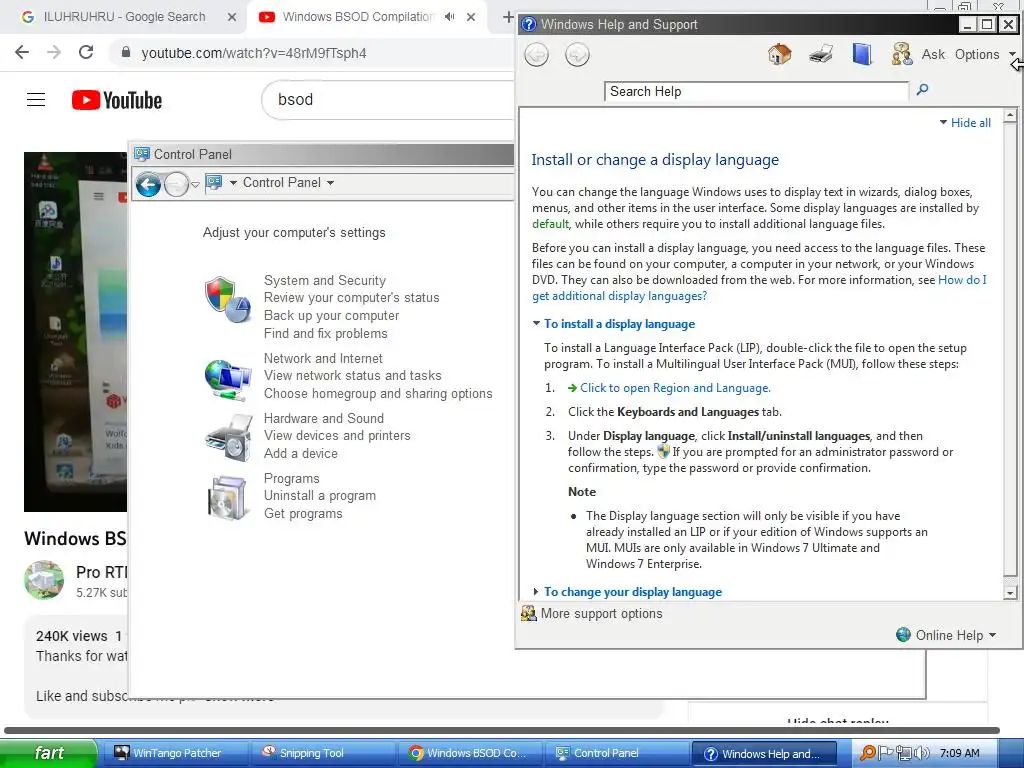The width and height of the screenshot is (1024, 768).
Task: Select the Windows BSOD Compilation tab
Action: (x=357, y=17)
